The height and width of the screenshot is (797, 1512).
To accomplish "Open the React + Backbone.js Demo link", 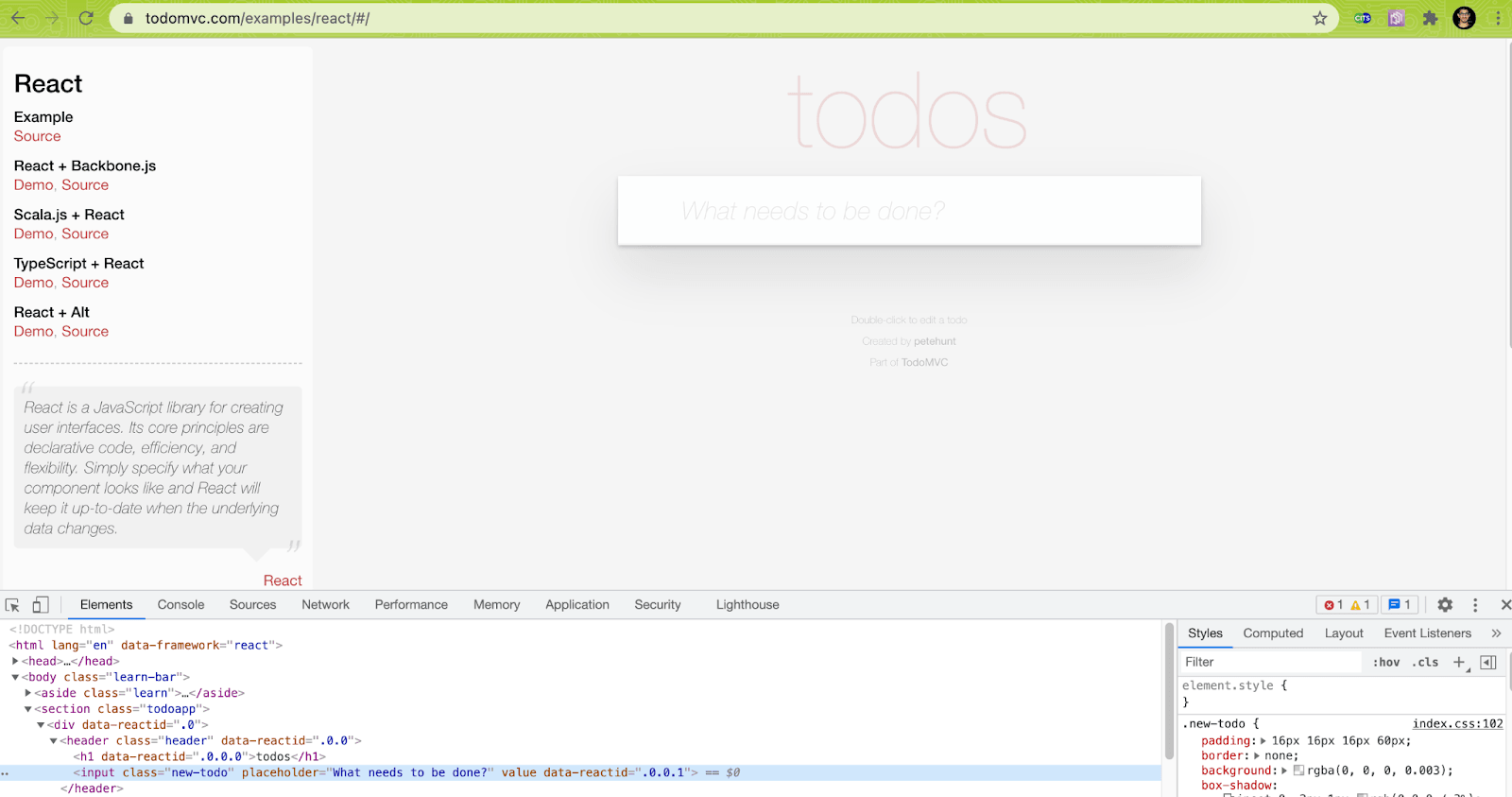I will coord(33,185).
